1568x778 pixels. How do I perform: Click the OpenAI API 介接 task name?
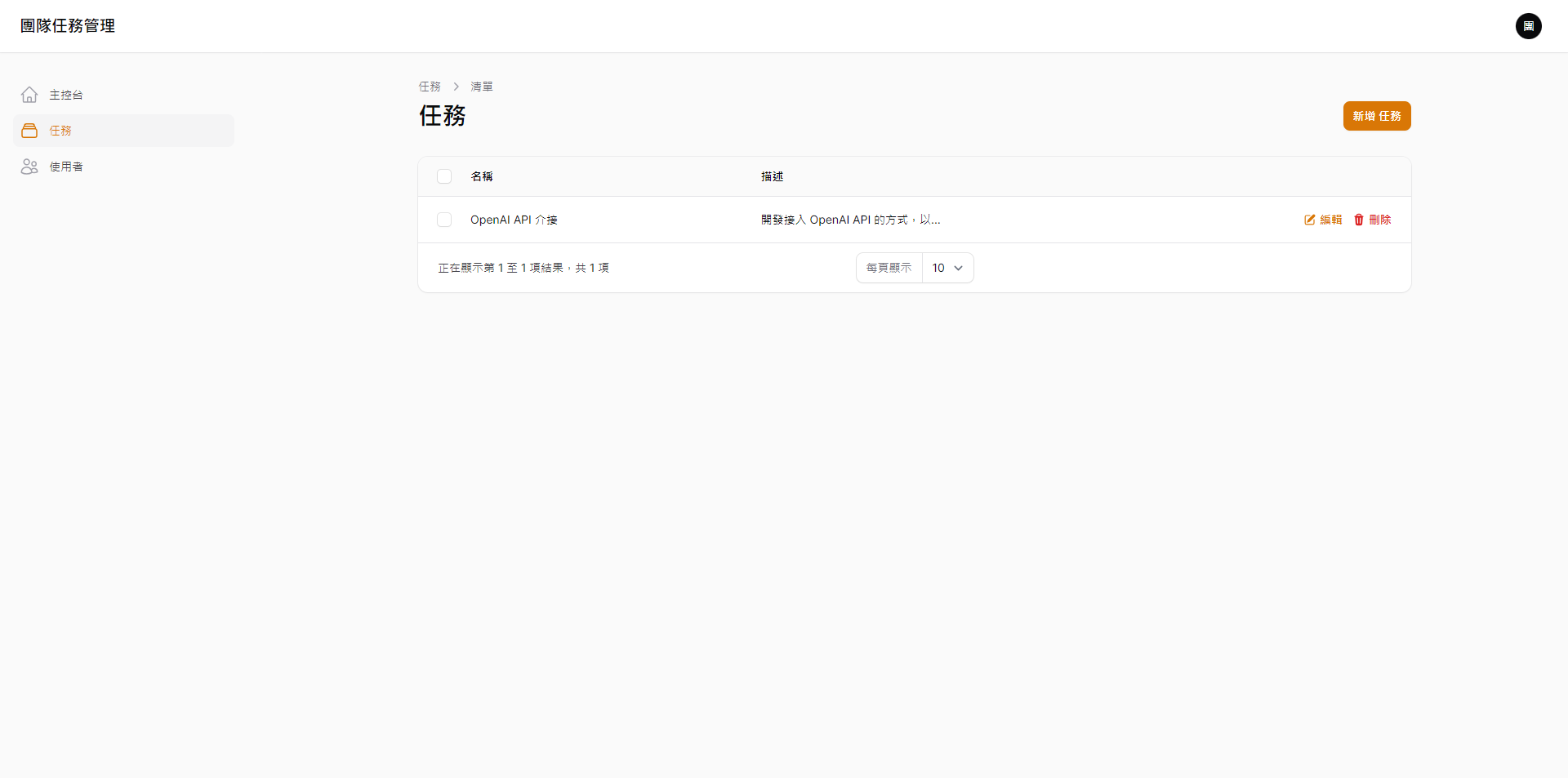(514, 220)
